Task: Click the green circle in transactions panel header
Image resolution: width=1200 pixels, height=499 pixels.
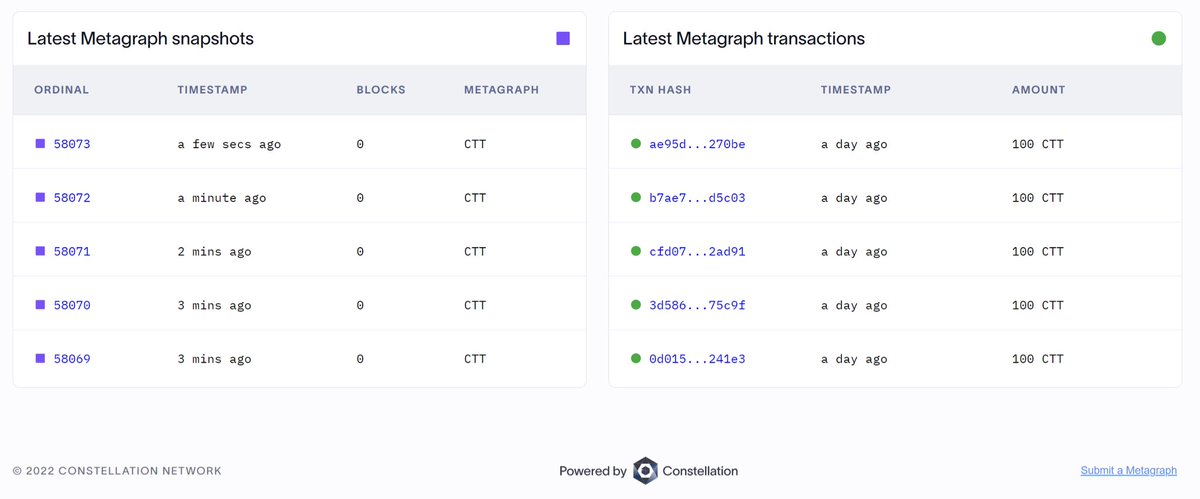Action: [1159, 39]
